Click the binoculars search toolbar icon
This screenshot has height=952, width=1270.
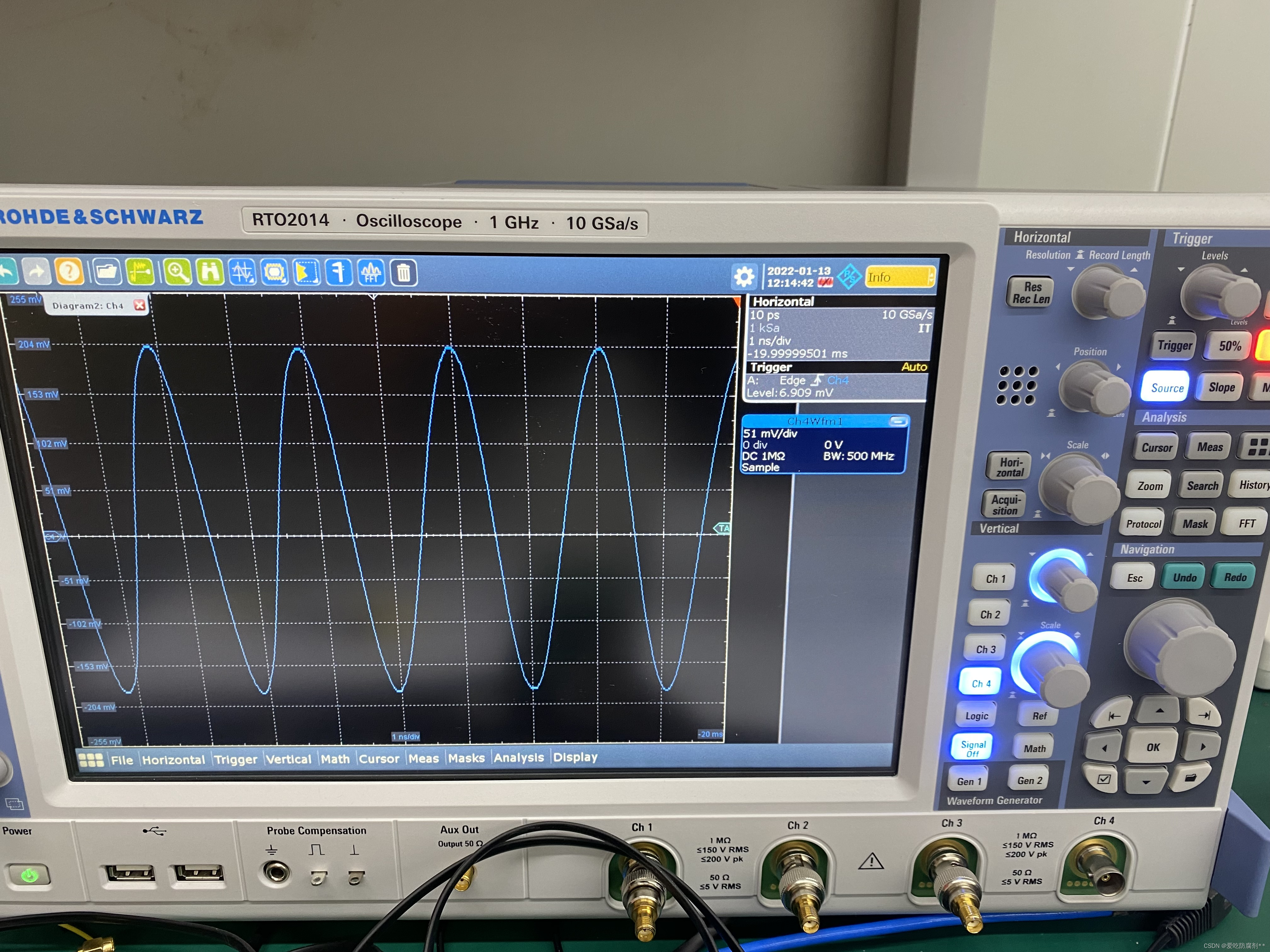point(210,271)
